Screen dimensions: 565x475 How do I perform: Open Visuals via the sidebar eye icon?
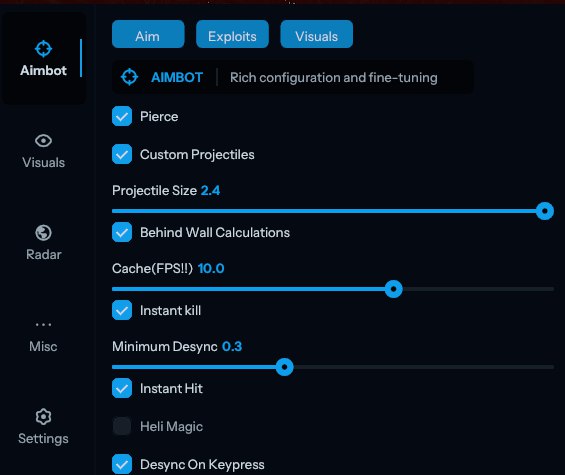(x=43, y=141)
